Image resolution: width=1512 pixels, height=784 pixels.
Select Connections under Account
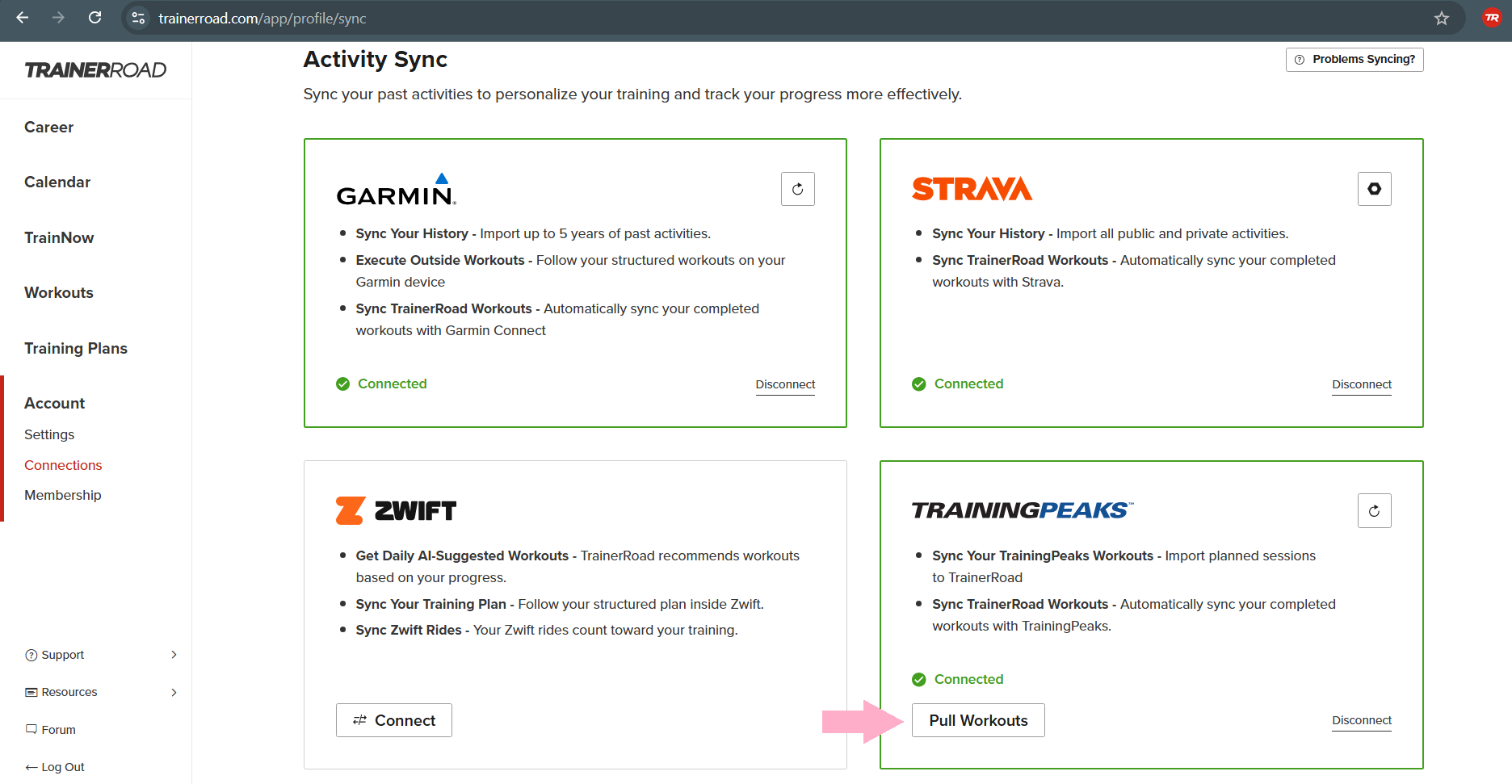pyautogui.click(x=63, y=465)
